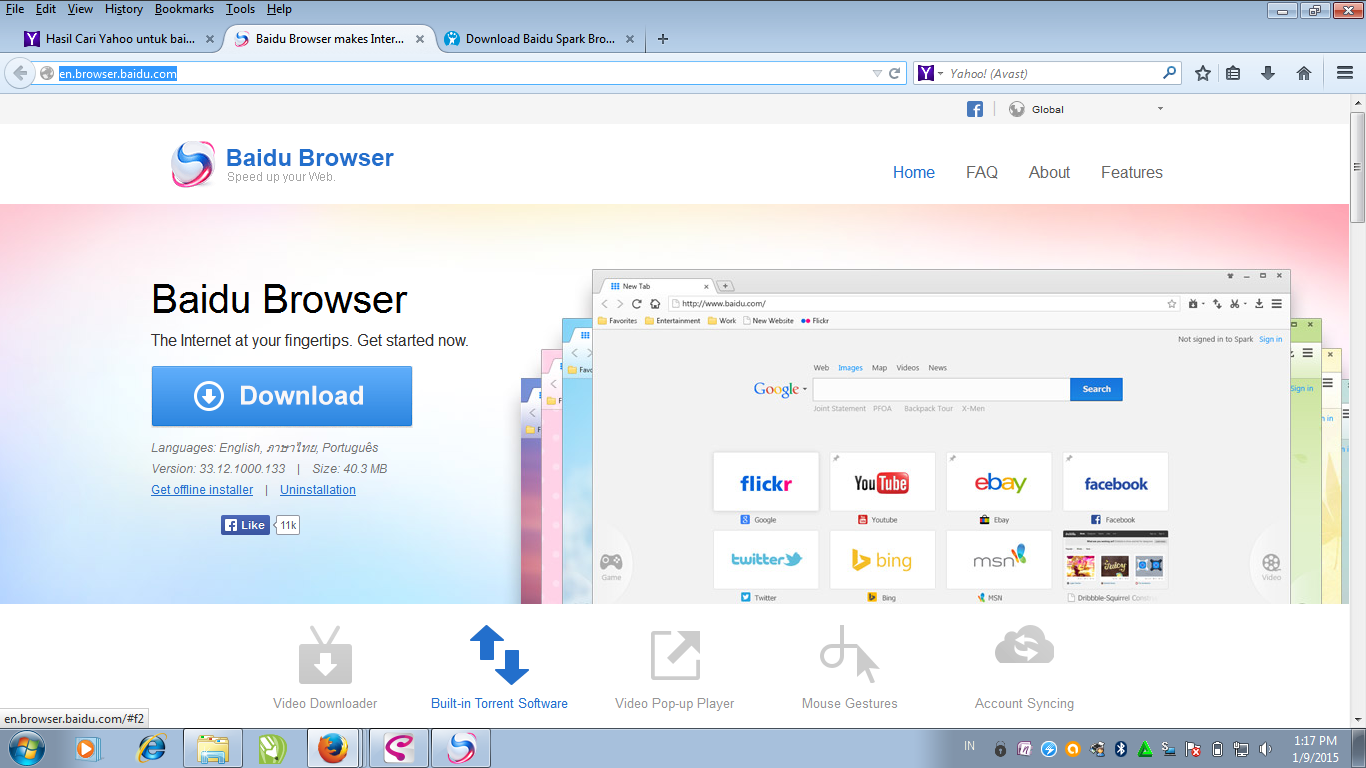Click the scrollbar up arrow

[1358, 103]
